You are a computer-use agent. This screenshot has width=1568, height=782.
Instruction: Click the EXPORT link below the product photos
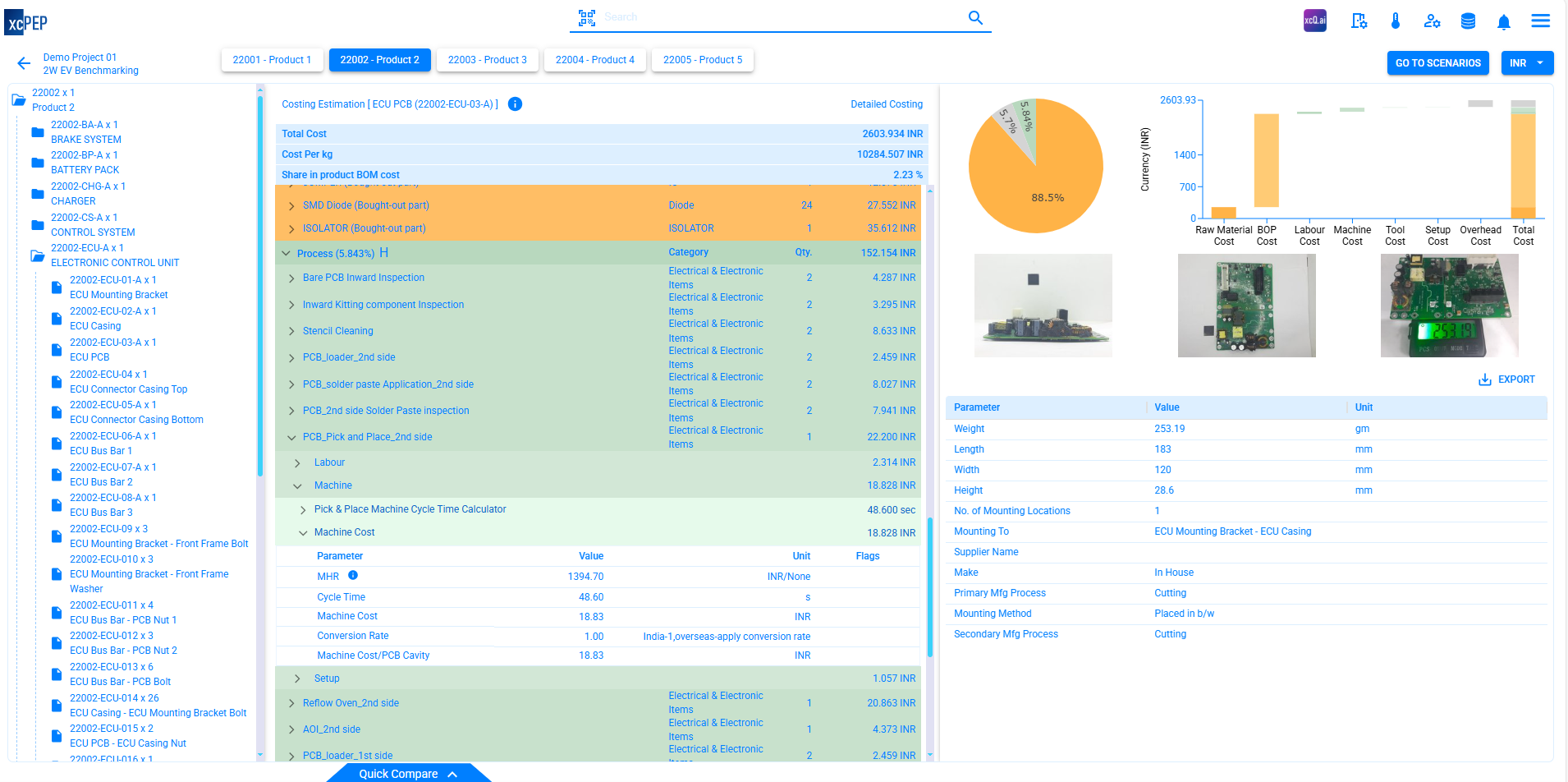click(1506, 379)
